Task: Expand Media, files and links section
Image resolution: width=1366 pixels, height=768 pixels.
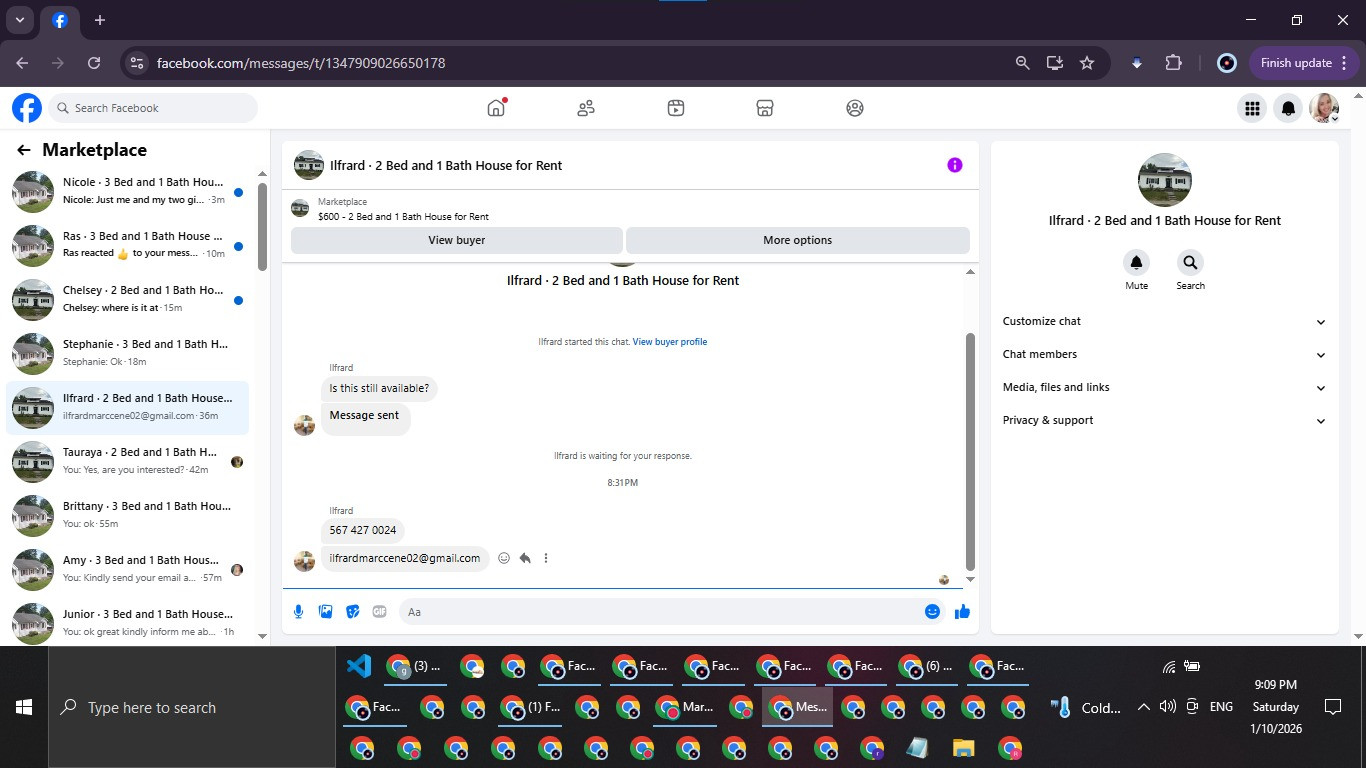Action: click(1164, 387)
